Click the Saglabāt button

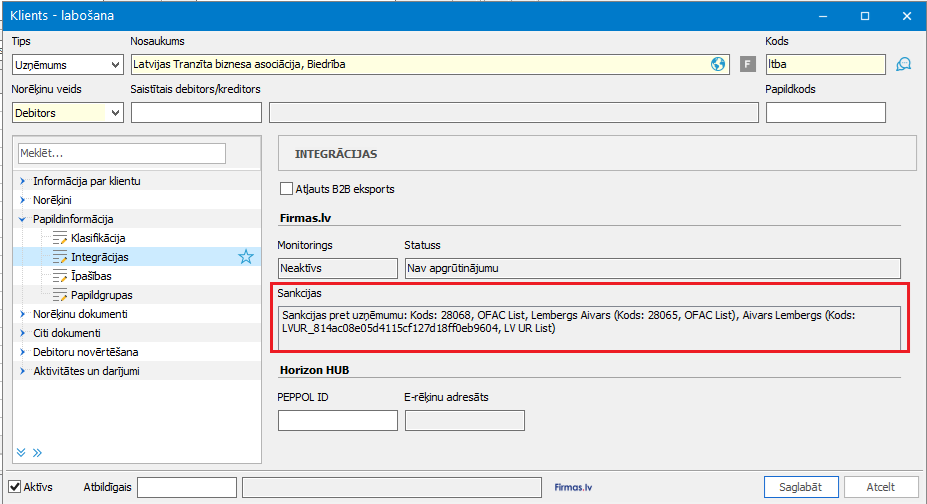(x=800, y=487)
